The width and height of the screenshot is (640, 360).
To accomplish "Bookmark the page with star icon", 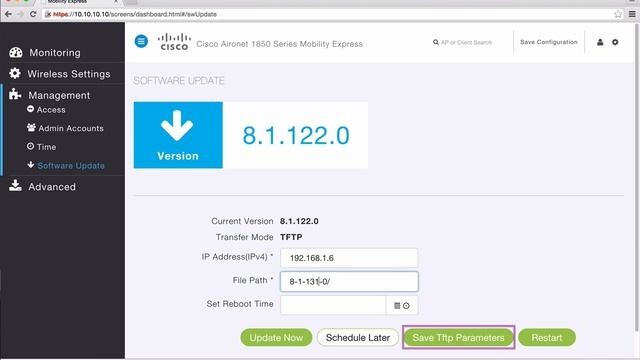I will tap(618, 14).
